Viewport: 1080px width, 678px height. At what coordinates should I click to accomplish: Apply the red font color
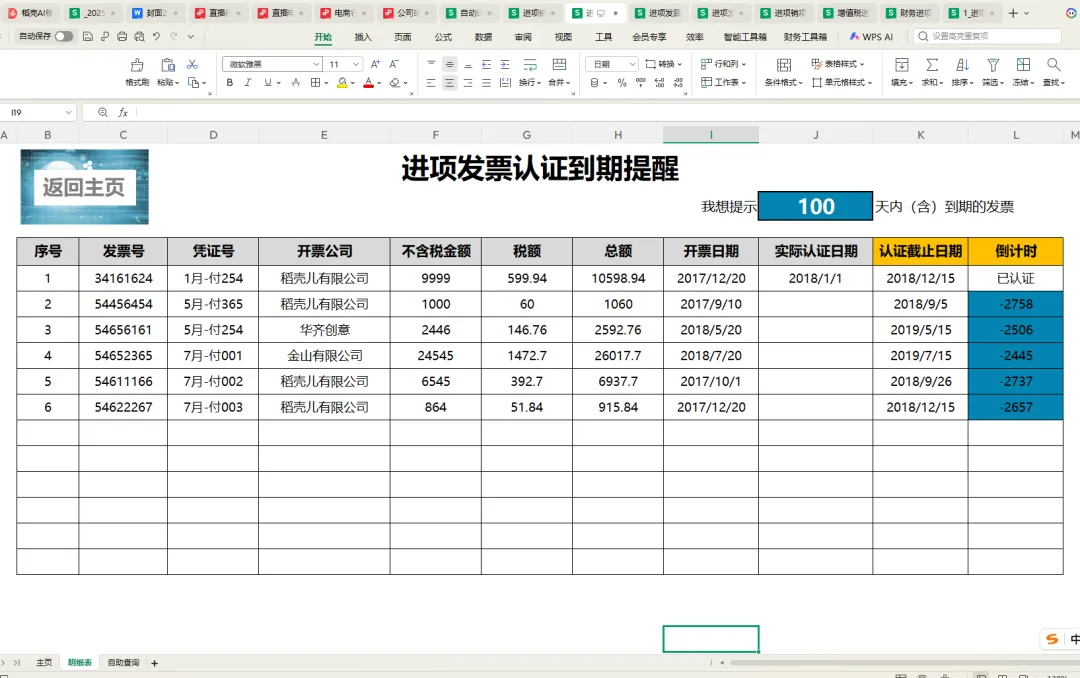point(368,83)
